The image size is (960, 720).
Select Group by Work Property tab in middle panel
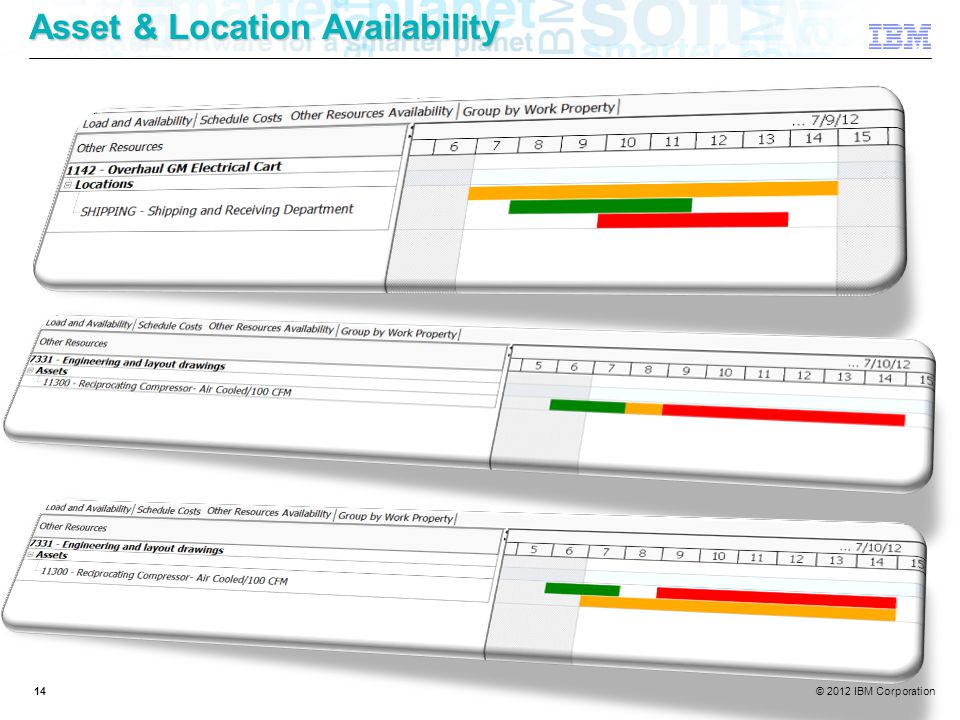399,332
